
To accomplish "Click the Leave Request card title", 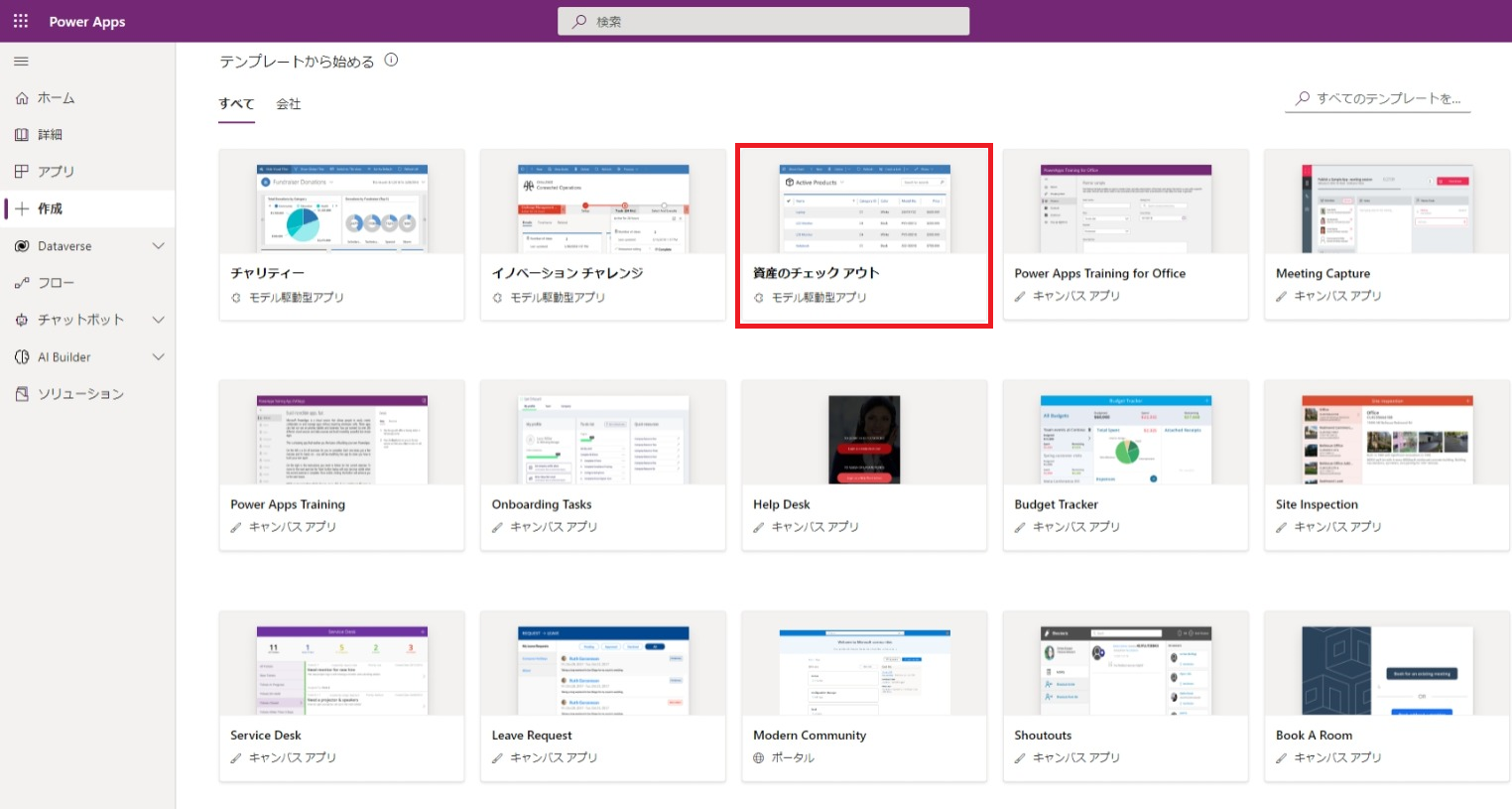I will (532, 736).
